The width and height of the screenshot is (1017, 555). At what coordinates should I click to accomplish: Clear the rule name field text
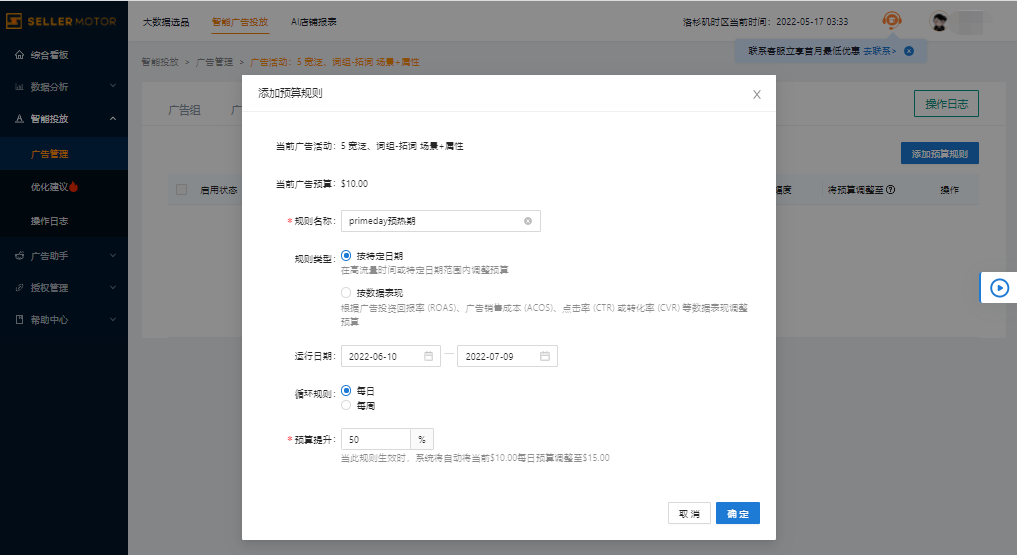(528, 221)
